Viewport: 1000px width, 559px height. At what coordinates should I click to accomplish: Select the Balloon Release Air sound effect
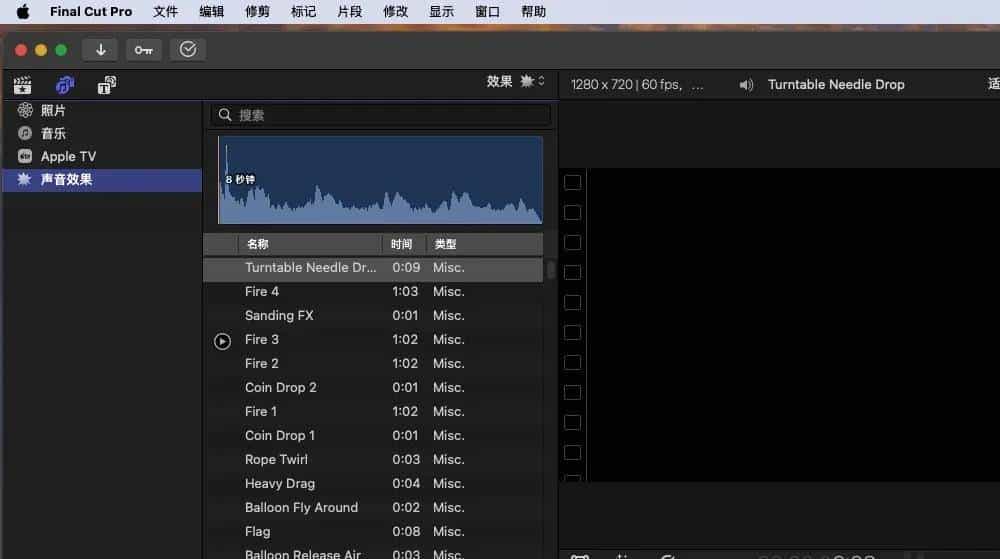[373, 553]
